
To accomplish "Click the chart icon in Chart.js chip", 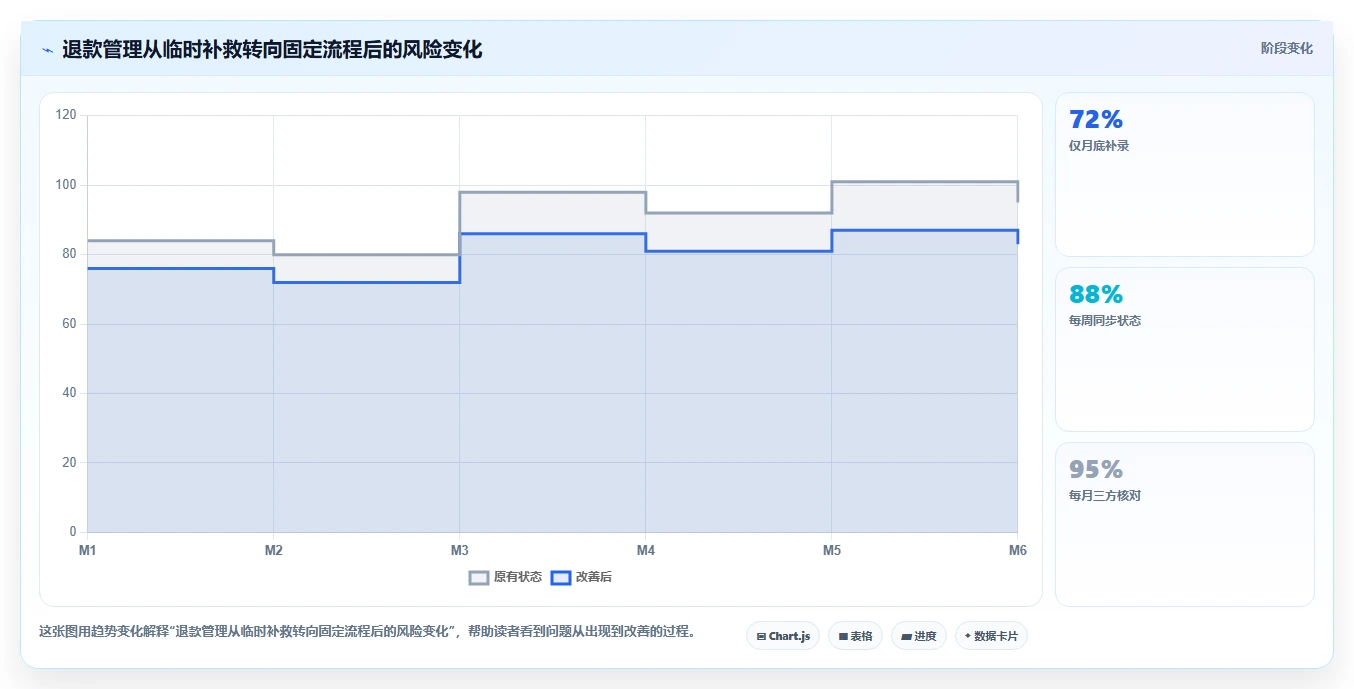I will 762,636.
